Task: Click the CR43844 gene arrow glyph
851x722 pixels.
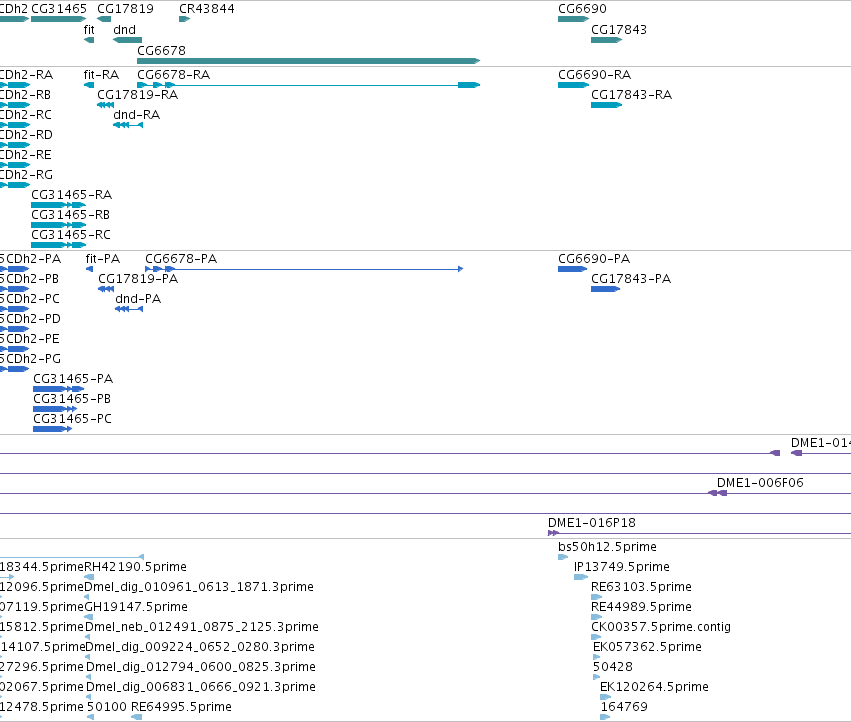Action: 185,19
